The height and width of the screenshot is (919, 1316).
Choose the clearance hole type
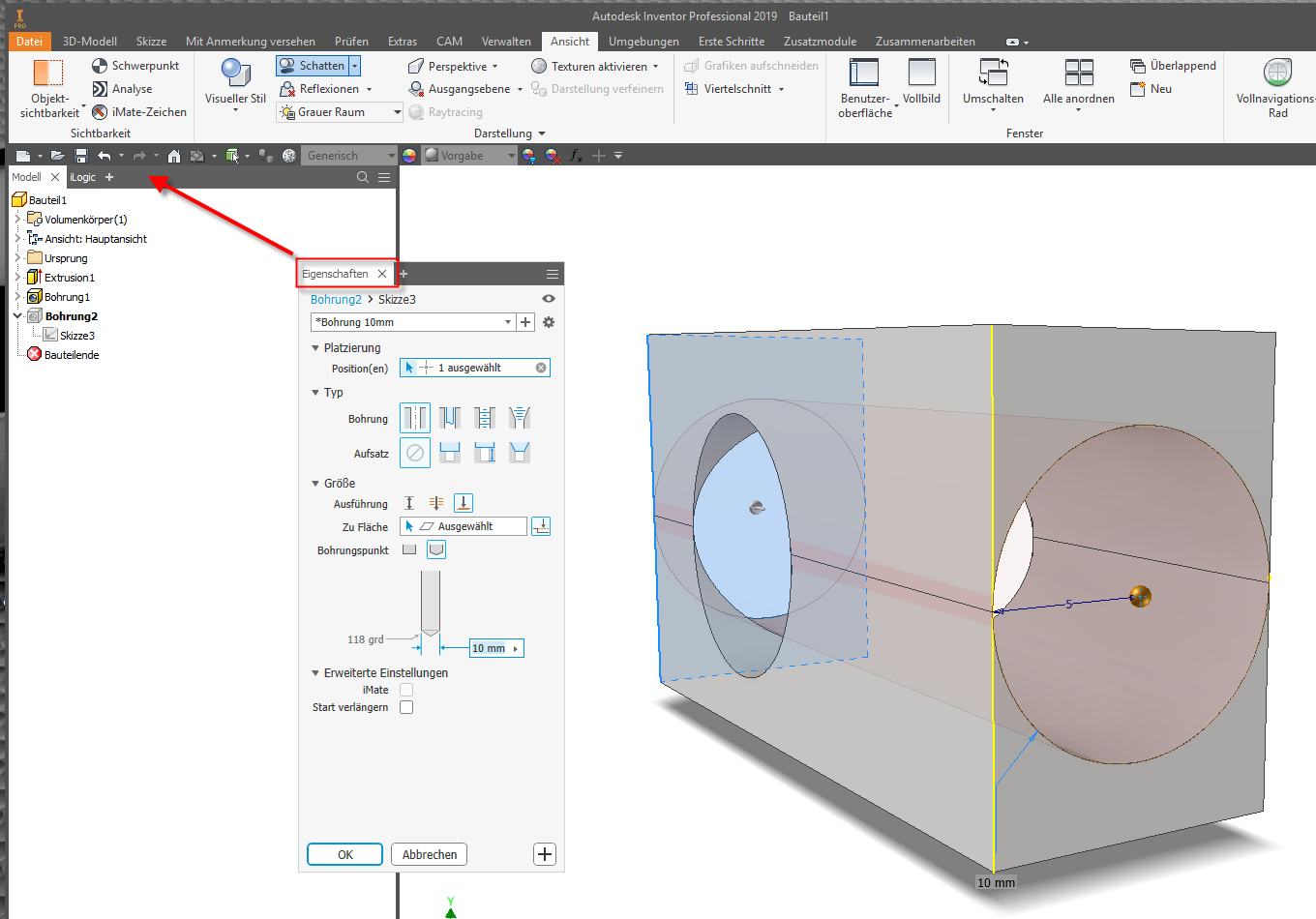[x=450, y=418]
